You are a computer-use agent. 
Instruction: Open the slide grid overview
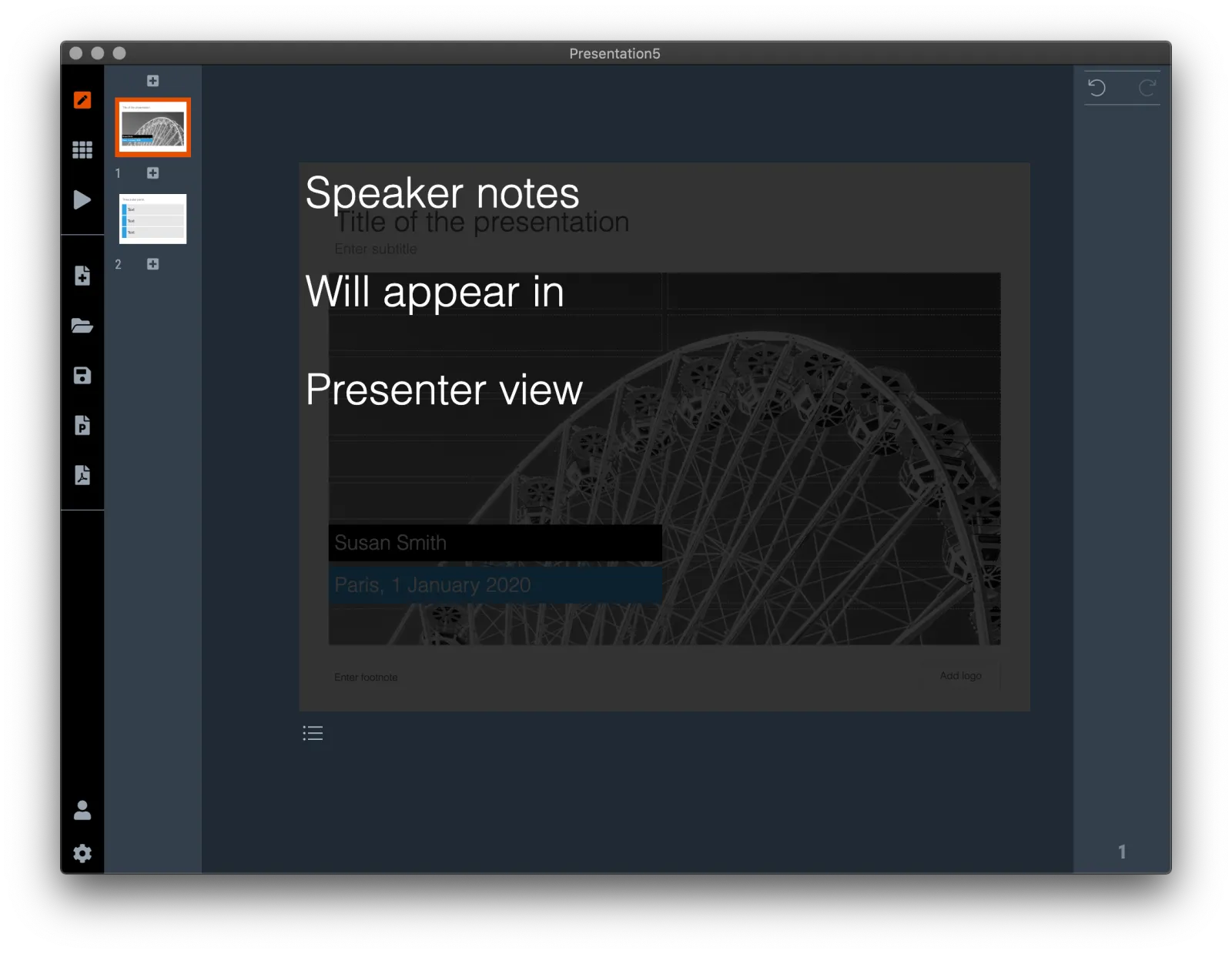tap(82, 149)
